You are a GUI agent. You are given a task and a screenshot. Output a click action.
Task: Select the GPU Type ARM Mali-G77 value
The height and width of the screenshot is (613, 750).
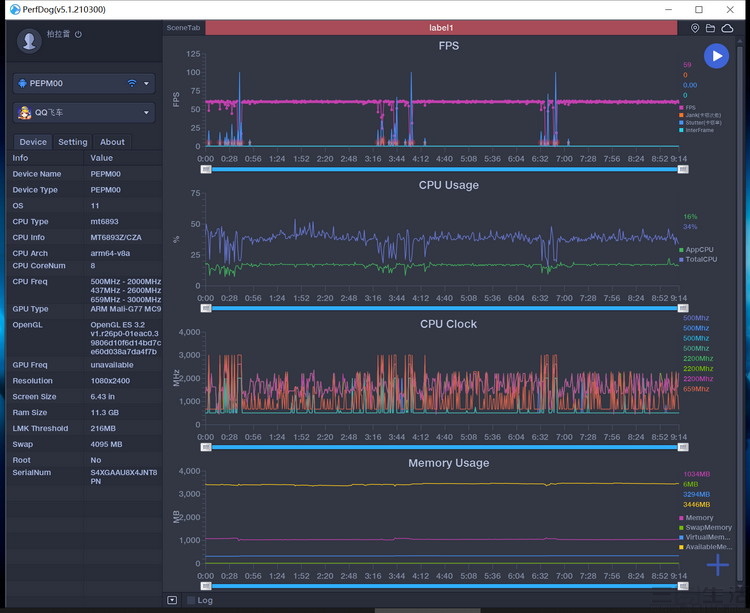[x=126, y=309]
